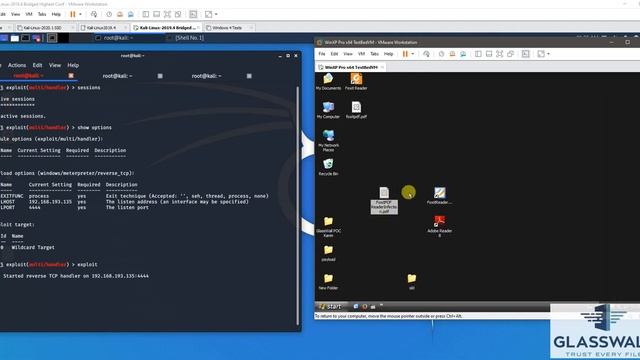The image size is (640, 360).
Task: Open the View menu in the Kali terminal
Action: coord(55,65)
